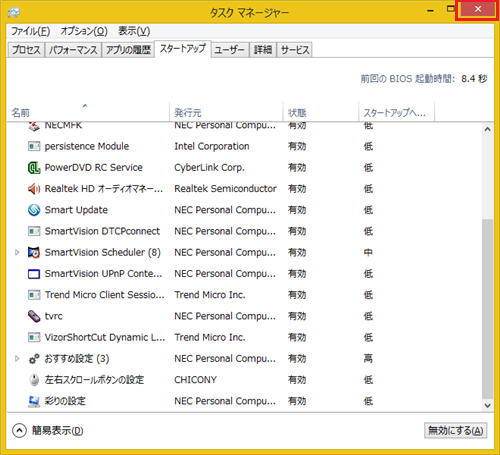Screen dimensions: 500x455
Task: Select the SmartVision UPnP Conte… entry name
Action: pos(104,274)
